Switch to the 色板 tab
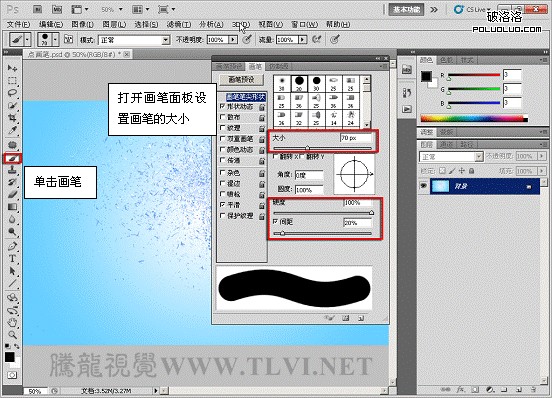 447,61
